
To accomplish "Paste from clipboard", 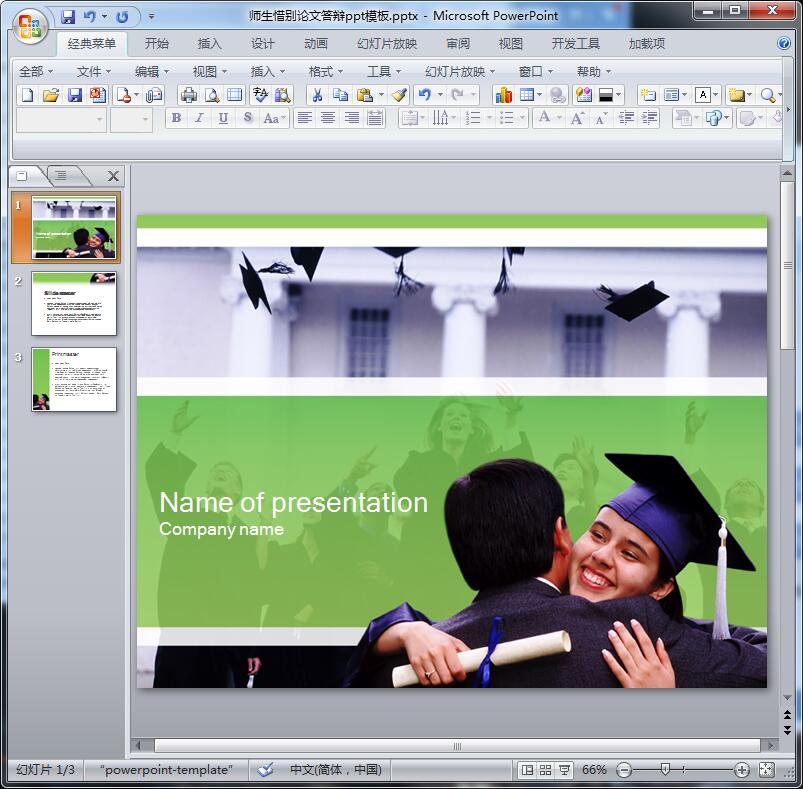I will tap(364, 95).
